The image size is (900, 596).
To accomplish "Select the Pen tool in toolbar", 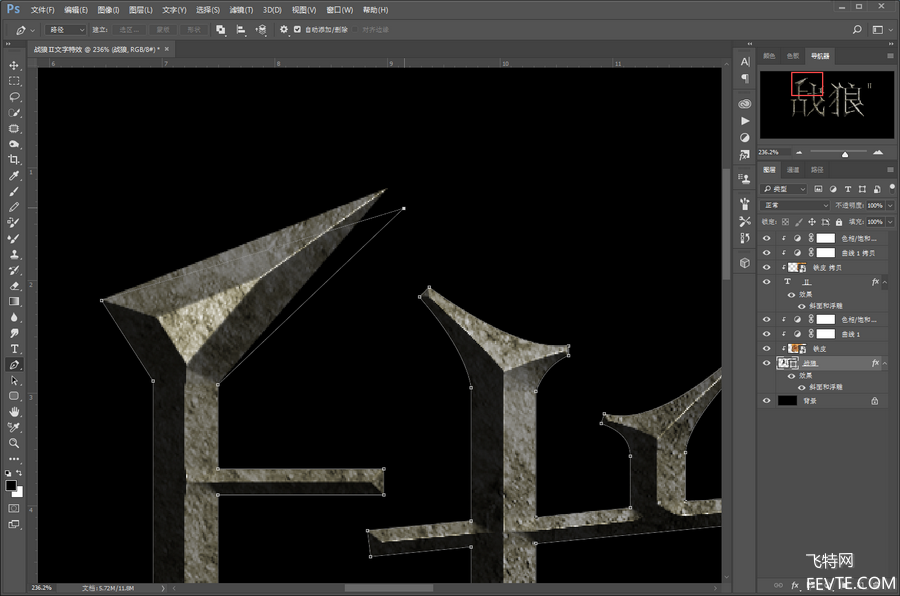I will tap(14, 365).
